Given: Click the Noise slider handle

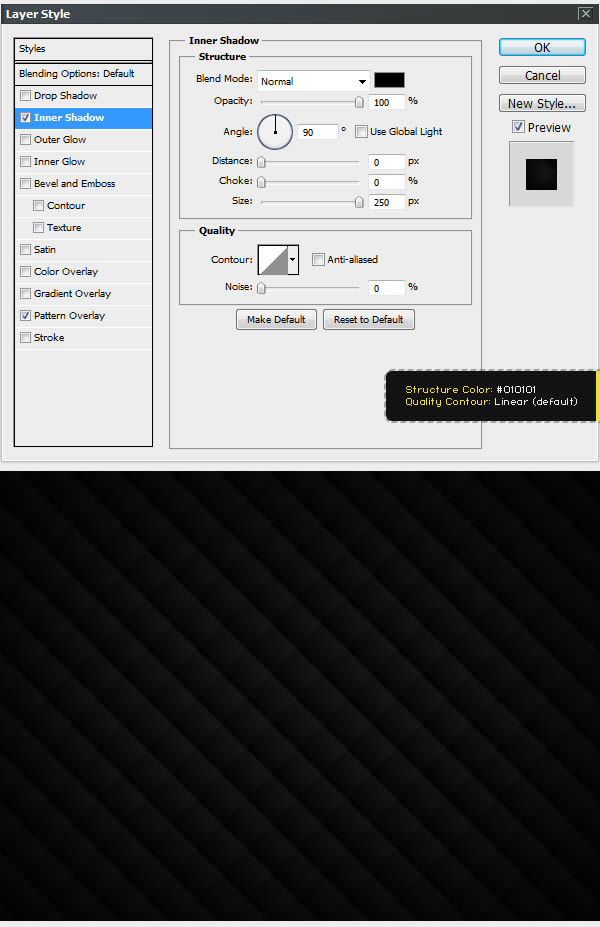Looking at the screenshot, I should tap(261, 288).
